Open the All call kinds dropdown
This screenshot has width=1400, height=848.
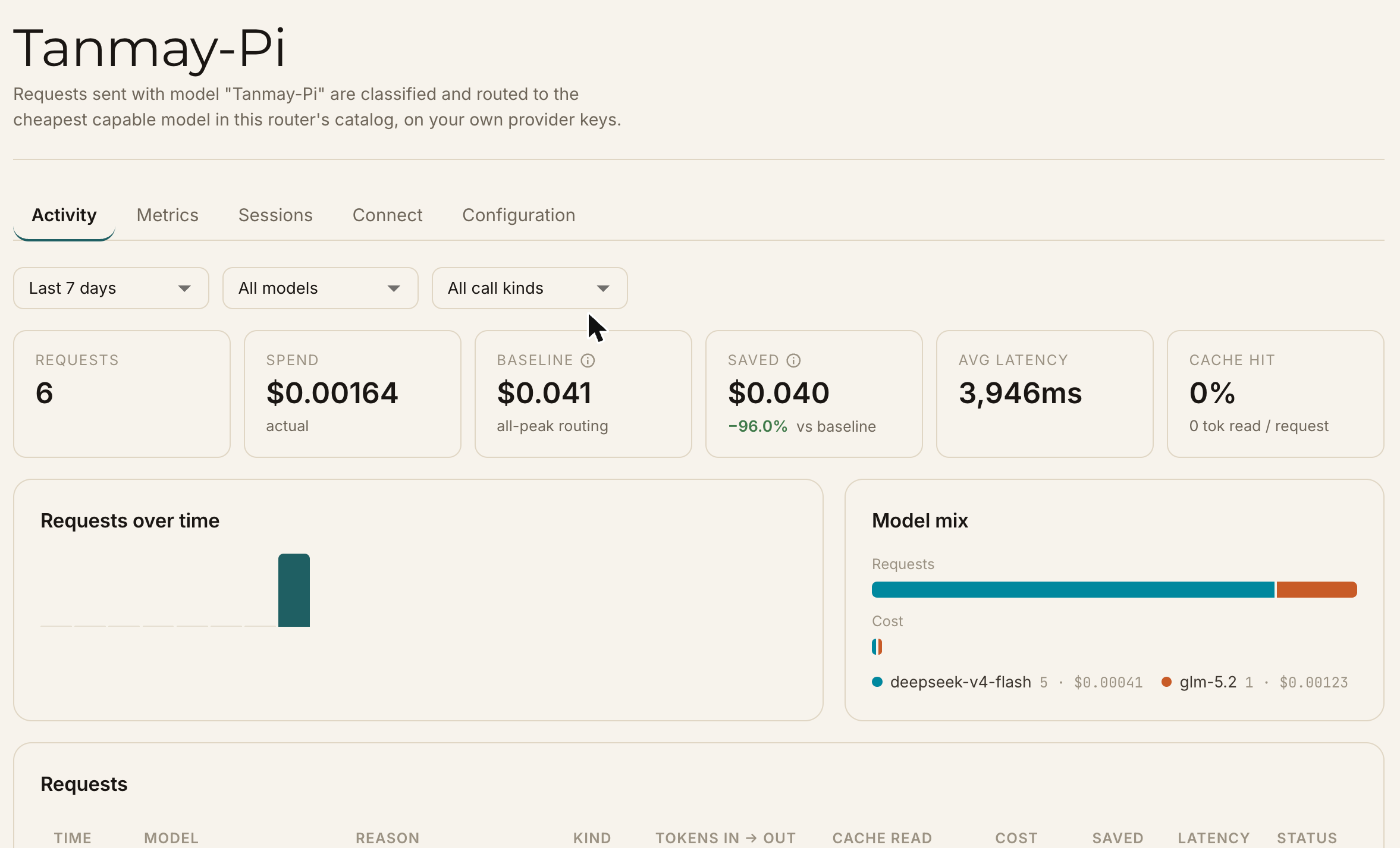coord(530,288)
